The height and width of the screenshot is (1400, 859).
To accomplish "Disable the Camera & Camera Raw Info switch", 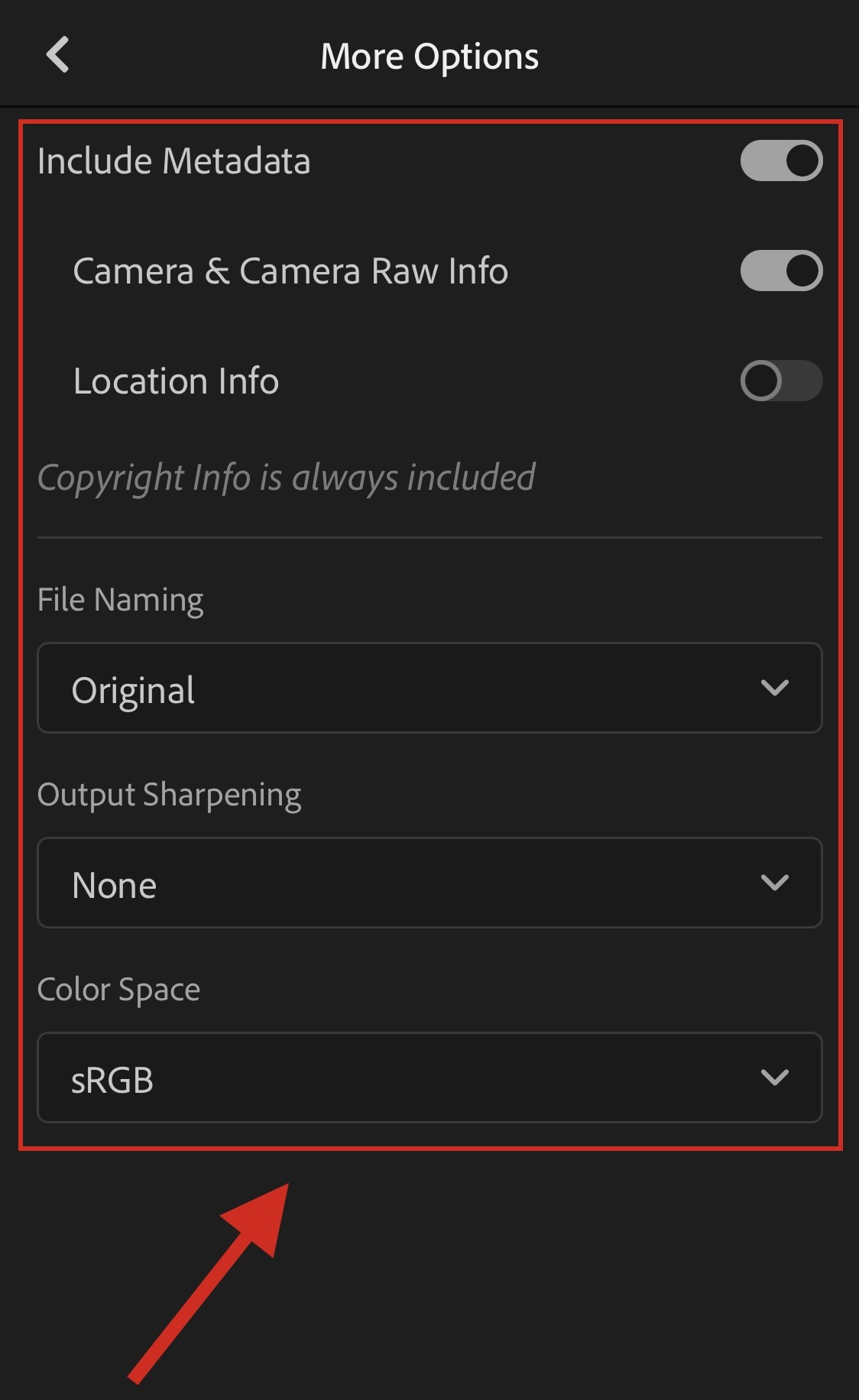I will click(781, 271).
